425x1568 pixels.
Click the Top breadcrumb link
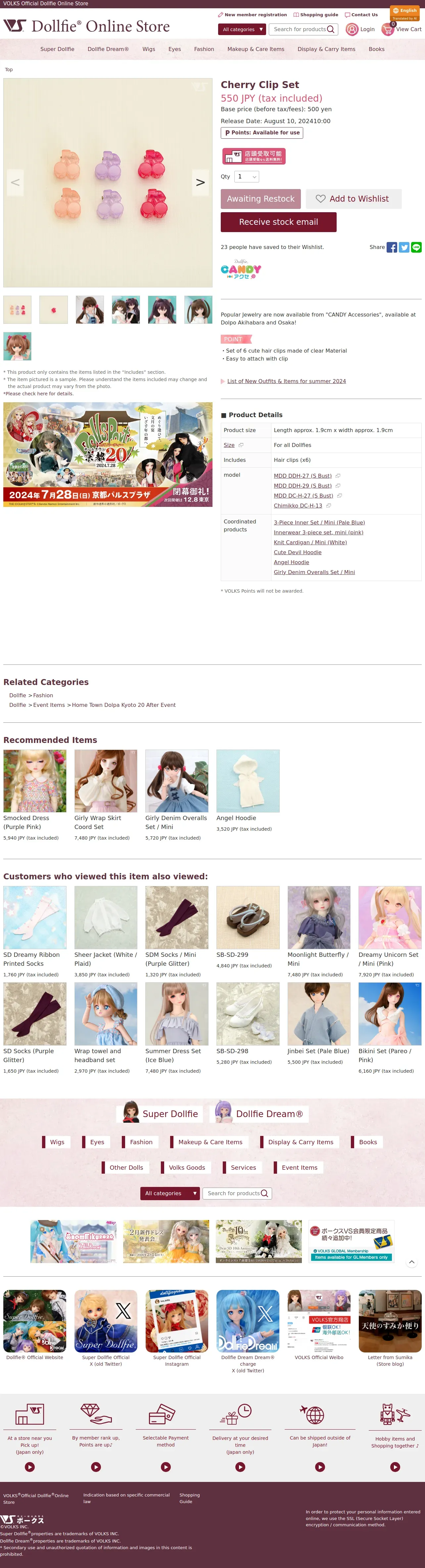point(9,70)
